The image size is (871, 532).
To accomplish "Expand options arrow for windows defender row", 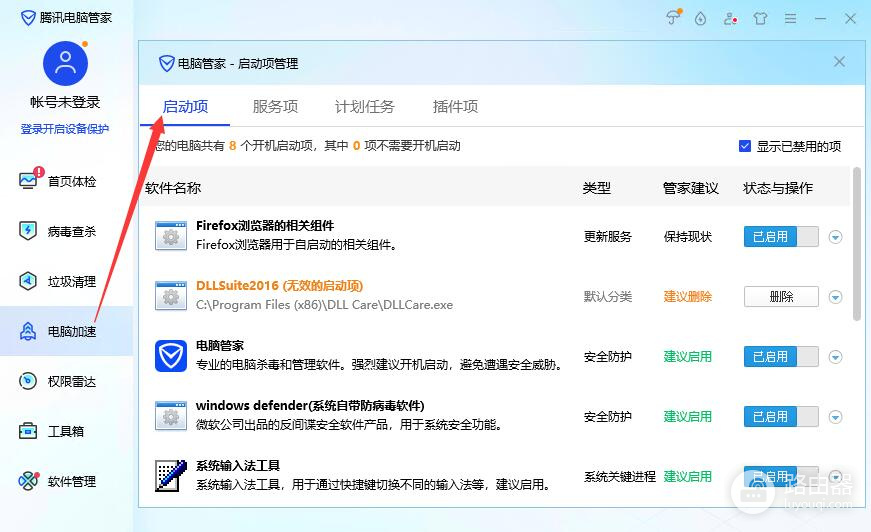I will pyautogui.click(x=835, y=417).
